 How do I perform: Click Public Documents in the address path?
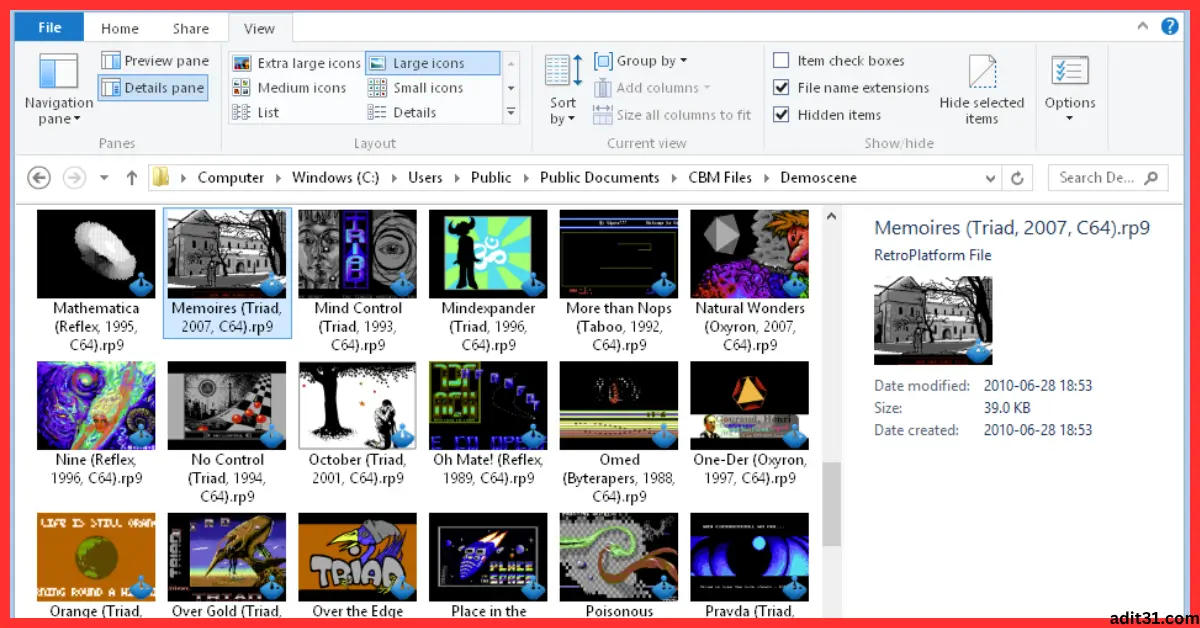coord(600,178)
